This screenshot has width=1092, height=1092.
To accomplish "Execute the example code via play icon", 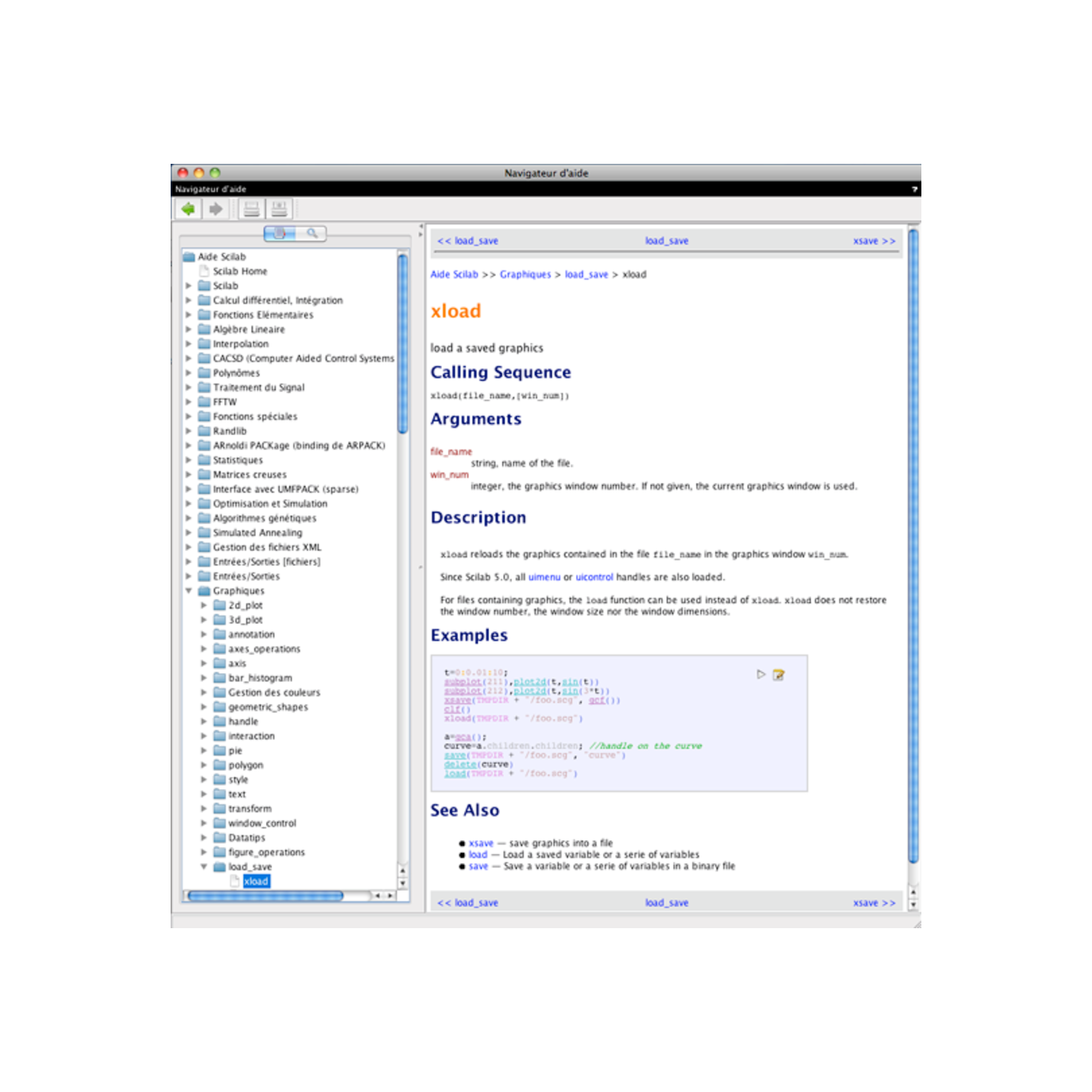I will [760, 674].
